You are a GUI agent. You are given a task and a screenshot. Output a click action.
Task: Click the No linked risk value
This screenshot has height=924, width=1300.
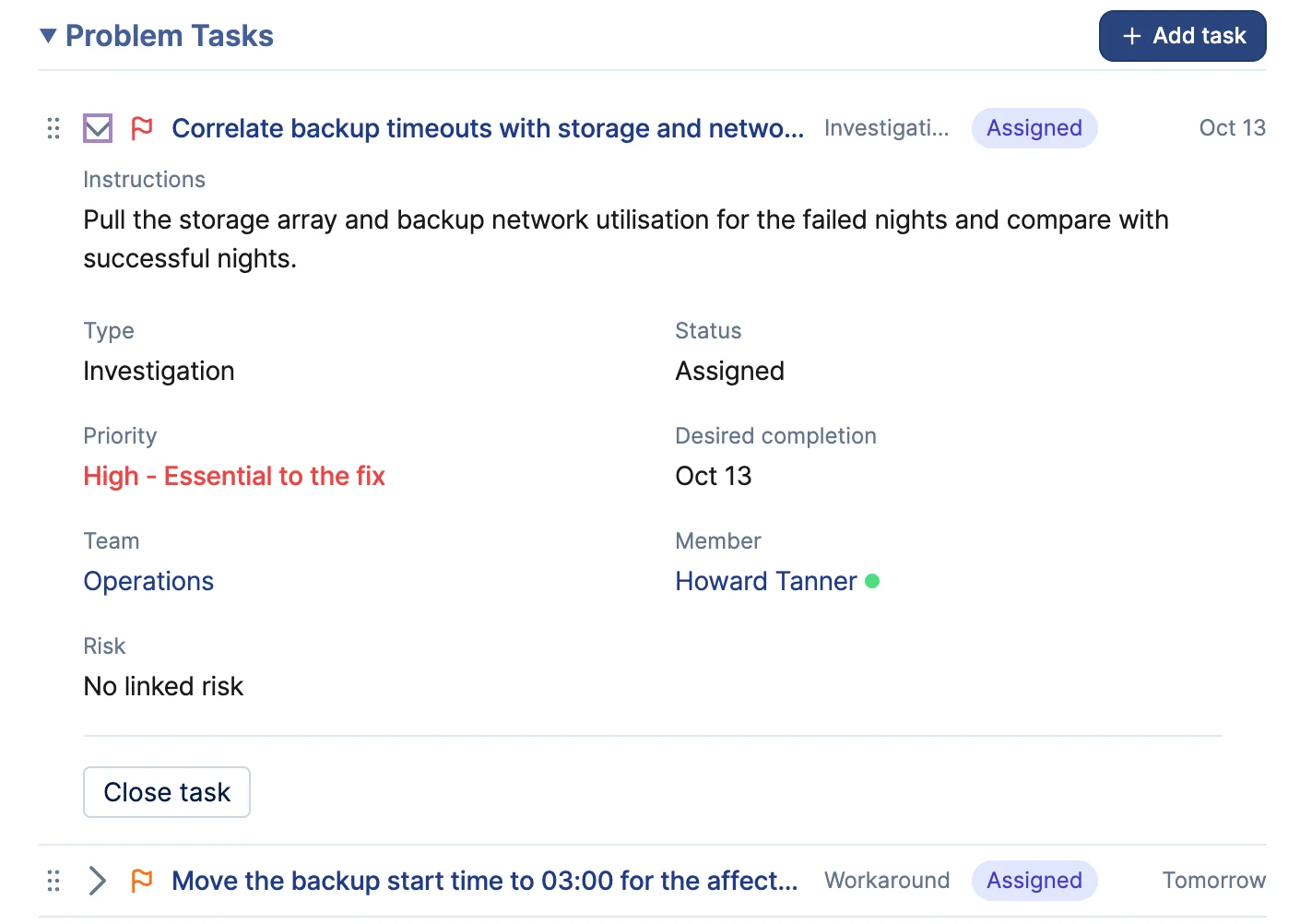tap(163, 686)
